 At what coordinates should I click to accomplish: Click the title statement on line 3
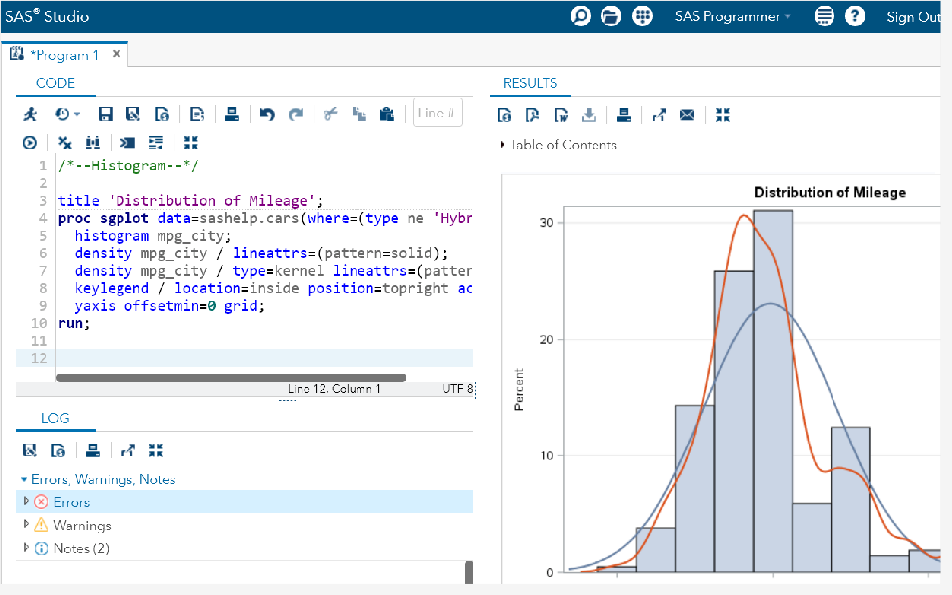(190, 201)
